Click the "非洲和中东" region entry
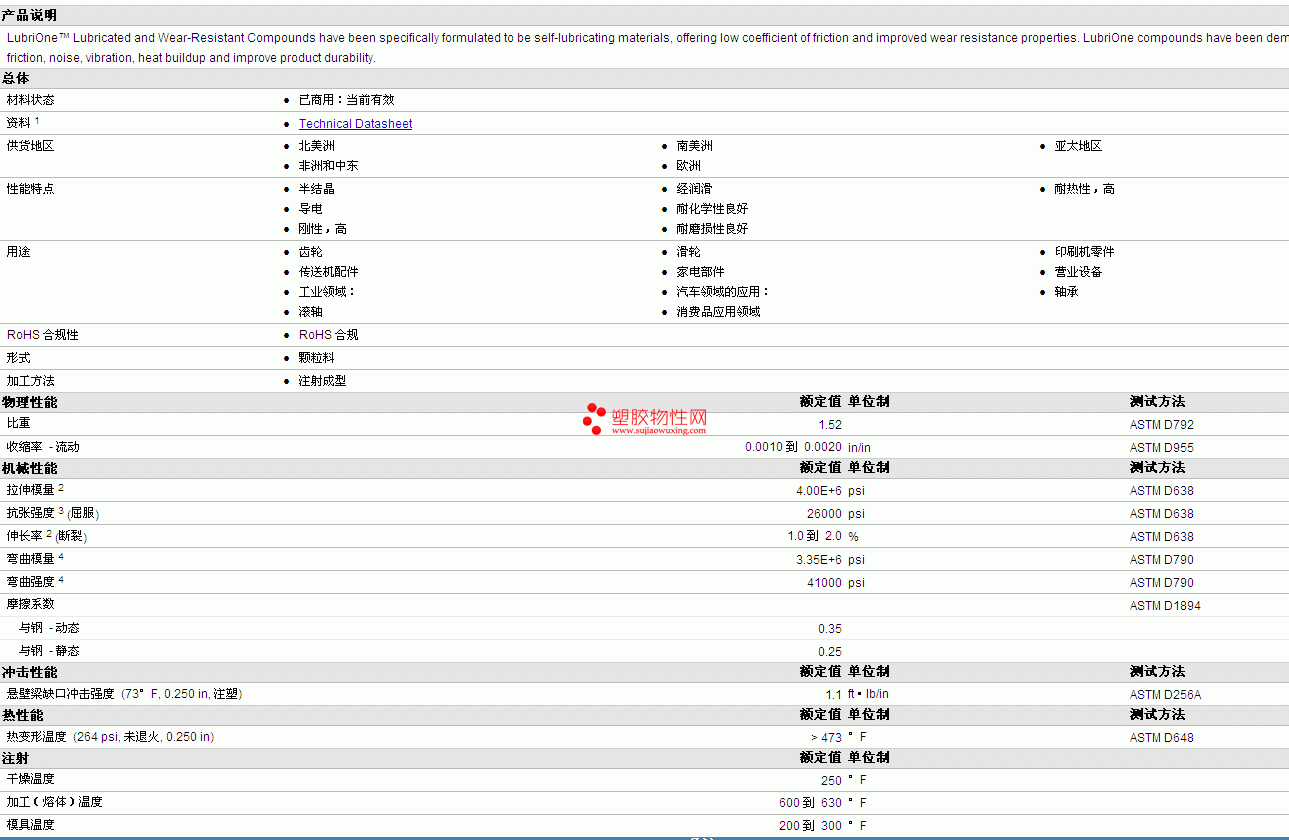Image resolution: width=1289 pixels, height=840 pixels. pos(329,166)
